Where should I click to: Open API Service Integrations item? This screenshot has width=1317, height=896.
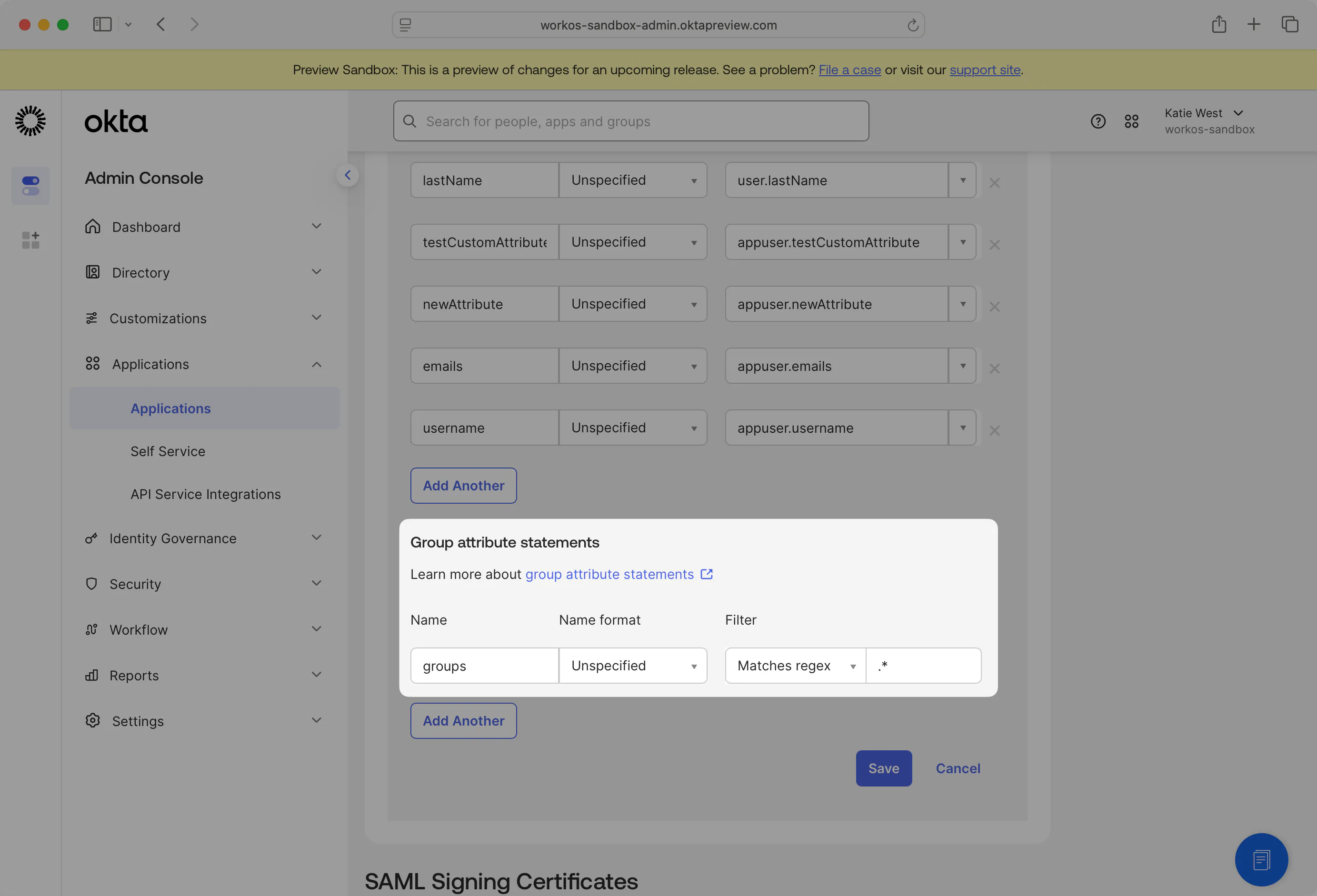point(205,494)
